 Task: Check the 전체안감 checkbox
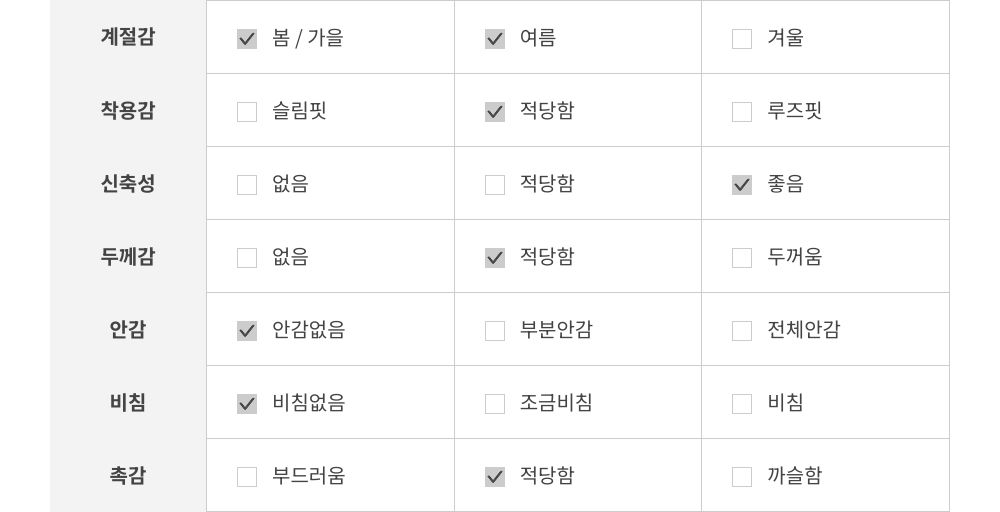742,331
